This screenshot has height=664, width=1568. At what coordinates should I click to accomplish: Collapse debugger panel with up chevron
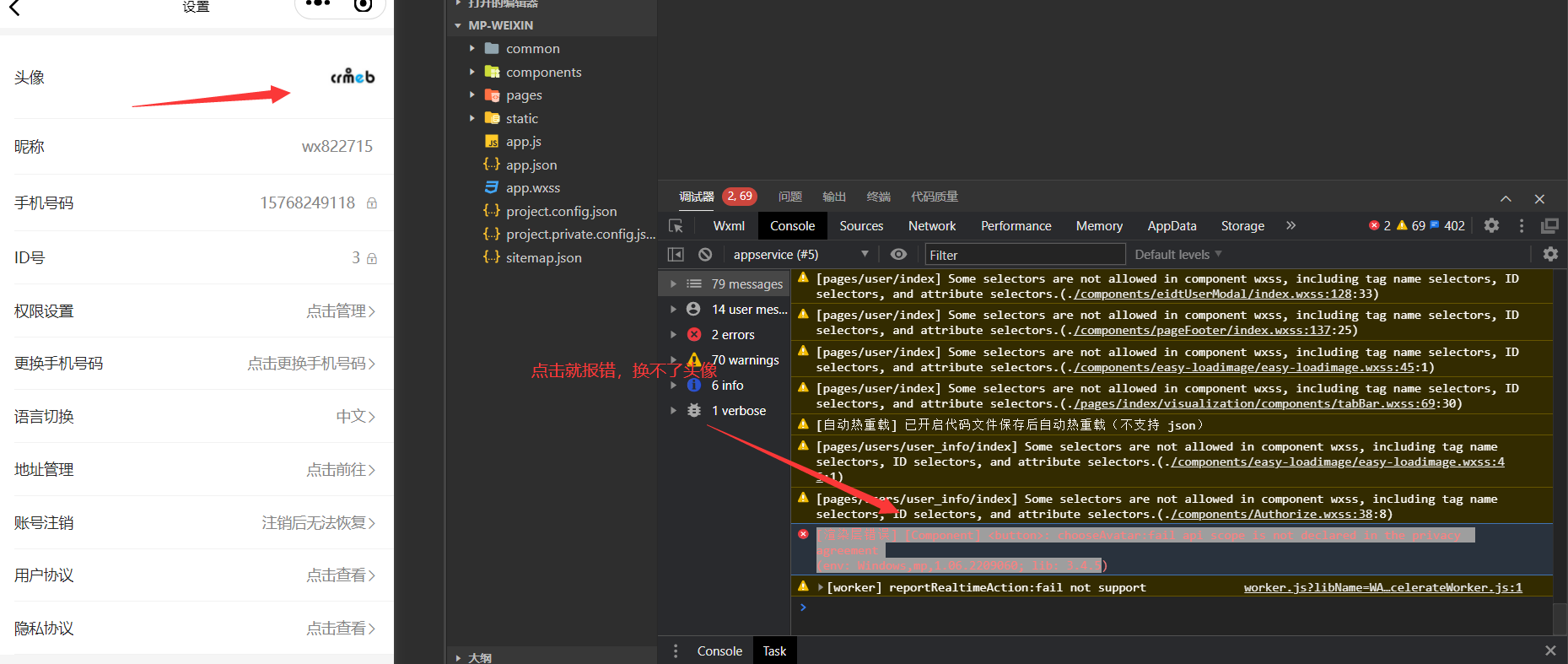click(1506, 198)
